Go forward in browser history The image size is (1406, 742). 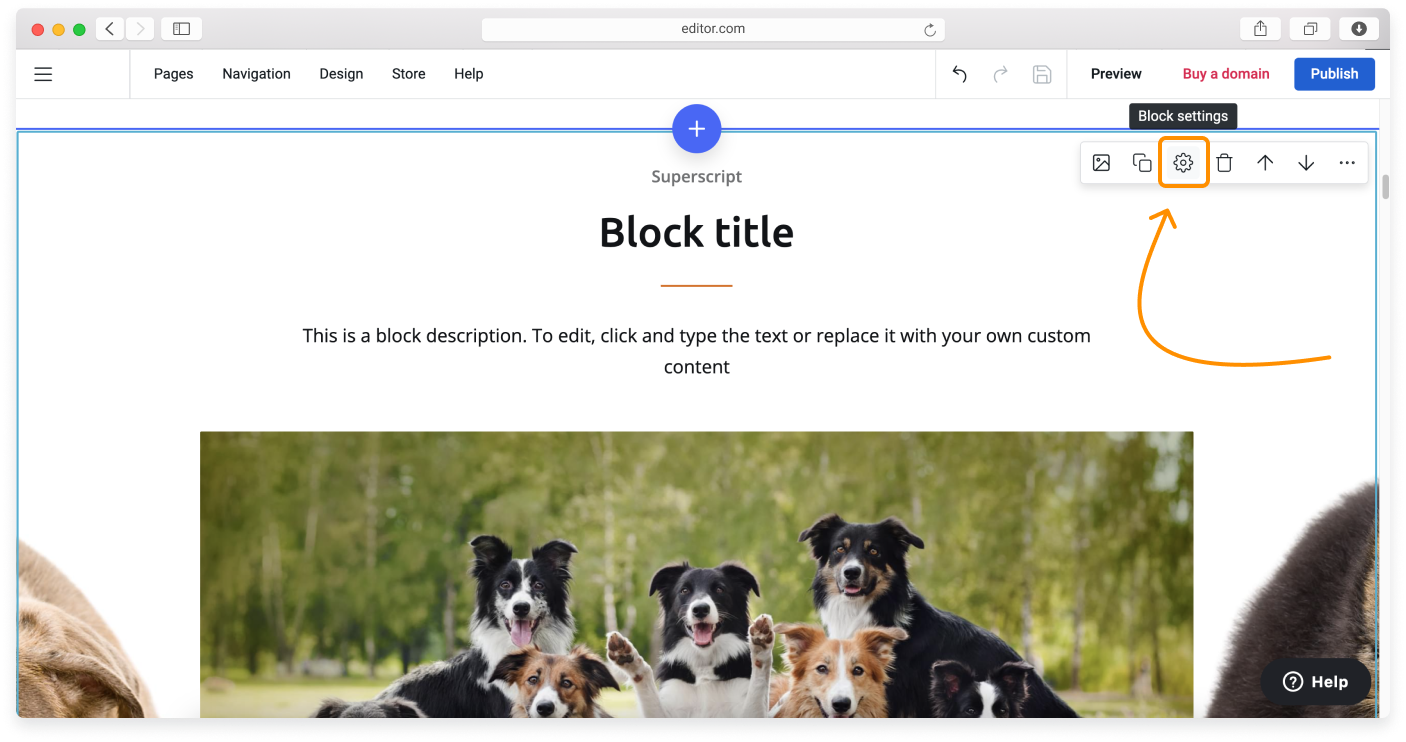click(139, 29)
